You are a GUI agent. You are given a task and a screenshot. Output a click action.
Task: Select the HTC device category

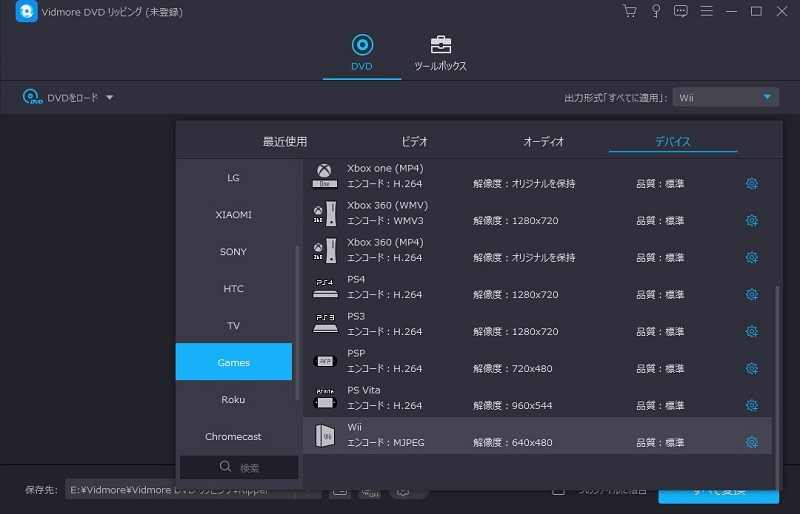(x=234, y=288)
